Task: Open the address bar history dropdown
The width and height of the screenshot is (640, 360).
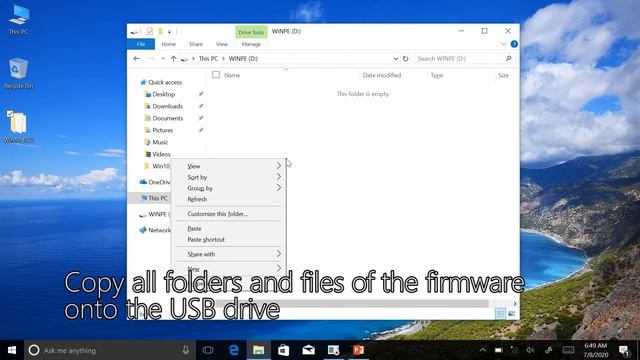Action: click(x=396, y=59)
